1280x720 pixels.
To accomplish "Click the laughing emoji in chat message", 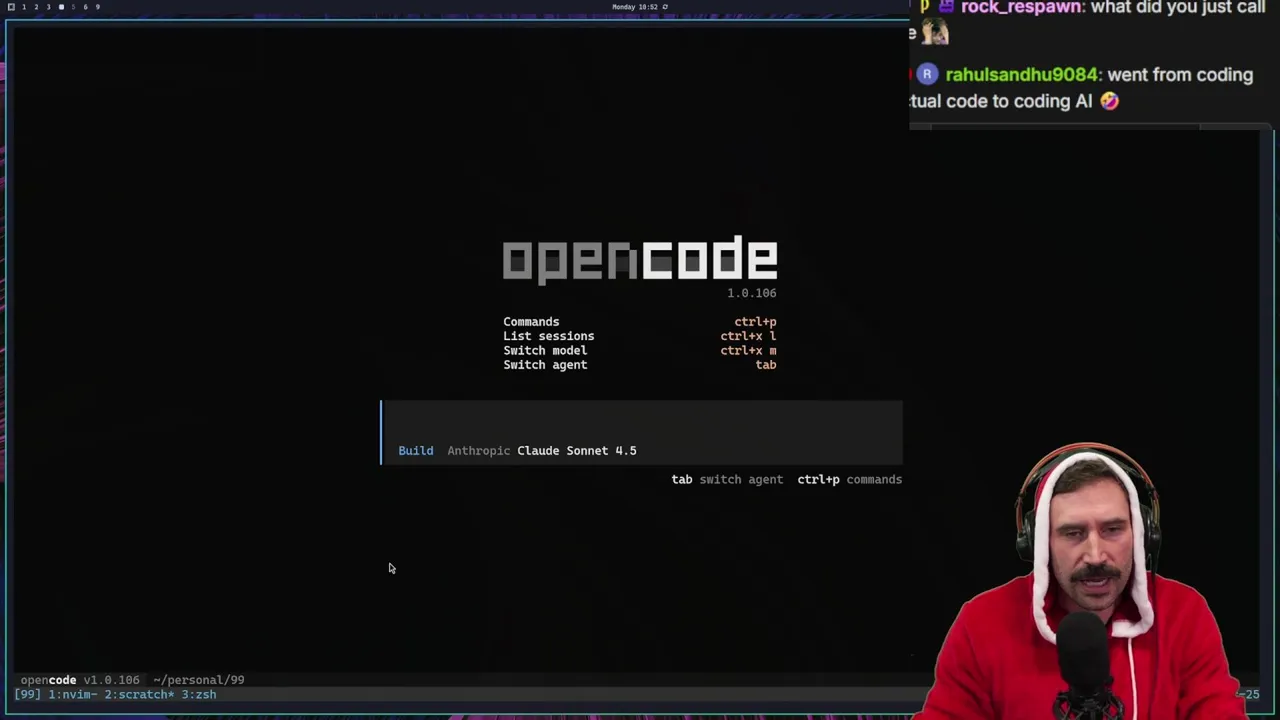I will pyautogui.click(x=1109, y=101).
